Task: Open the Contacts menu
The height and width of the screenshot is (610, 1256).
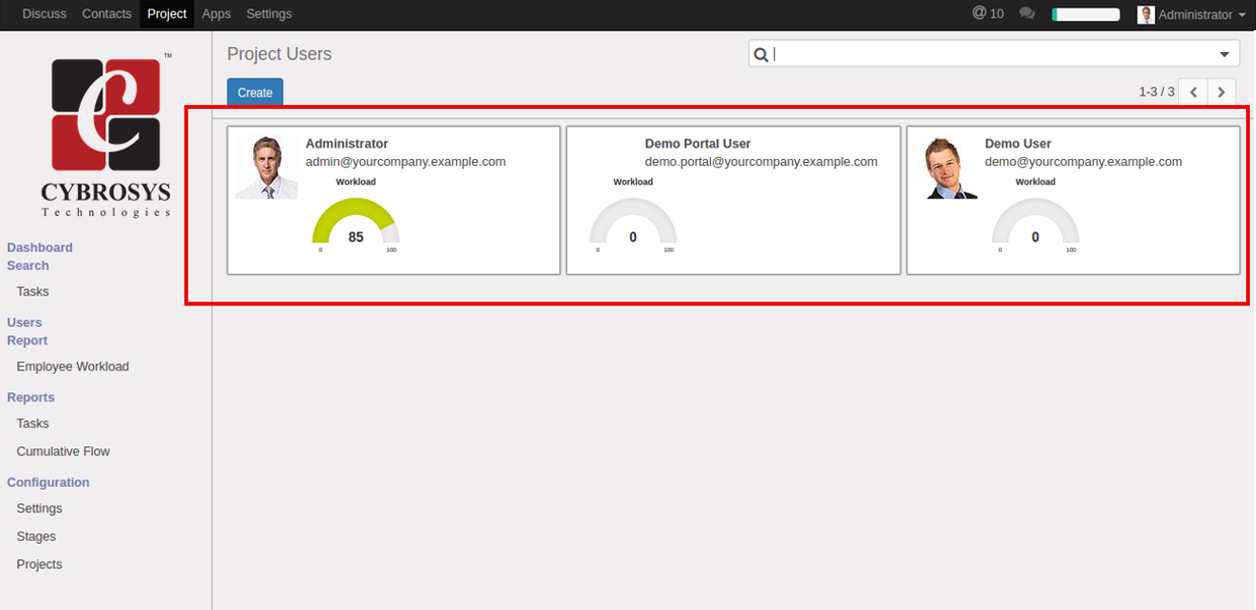Action: click(x=106, y=14)
